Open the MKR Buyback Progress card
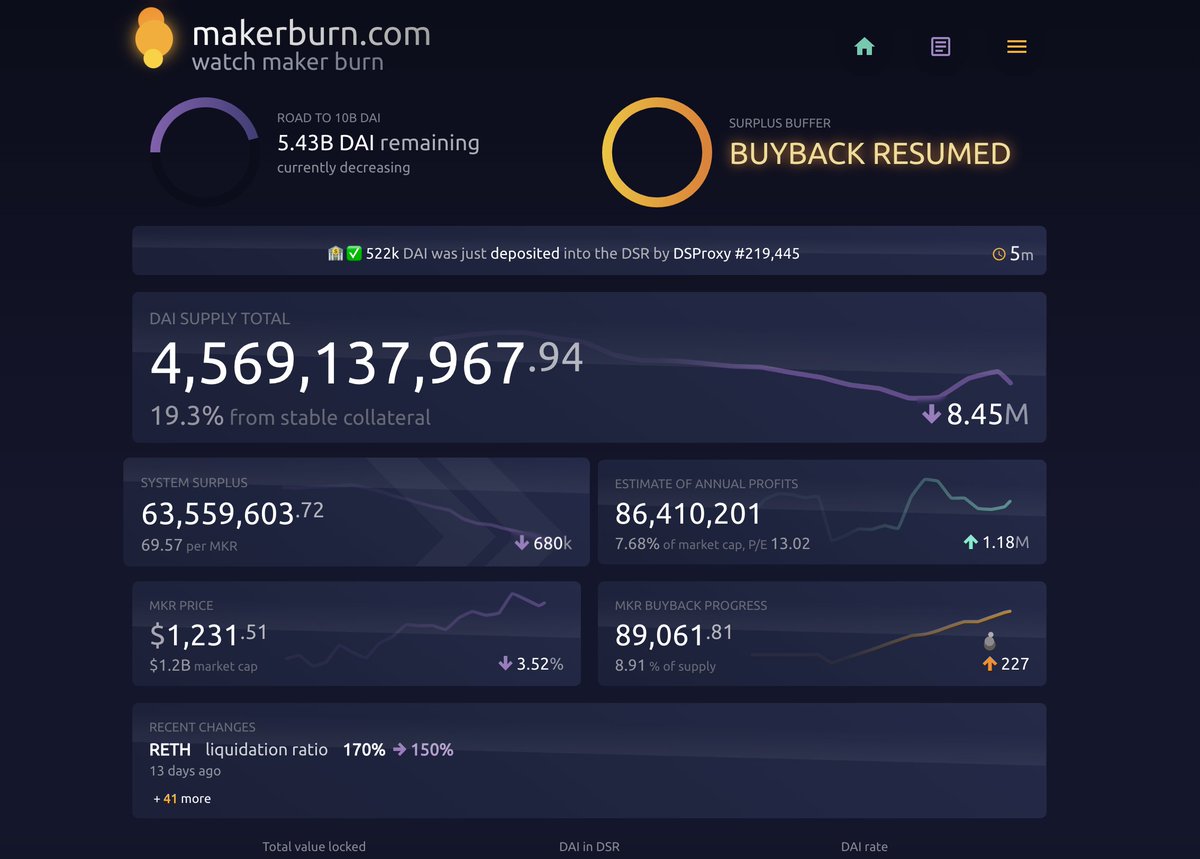Image resolution: width=1200 pixels, height=859 pixels. point(822,634)
